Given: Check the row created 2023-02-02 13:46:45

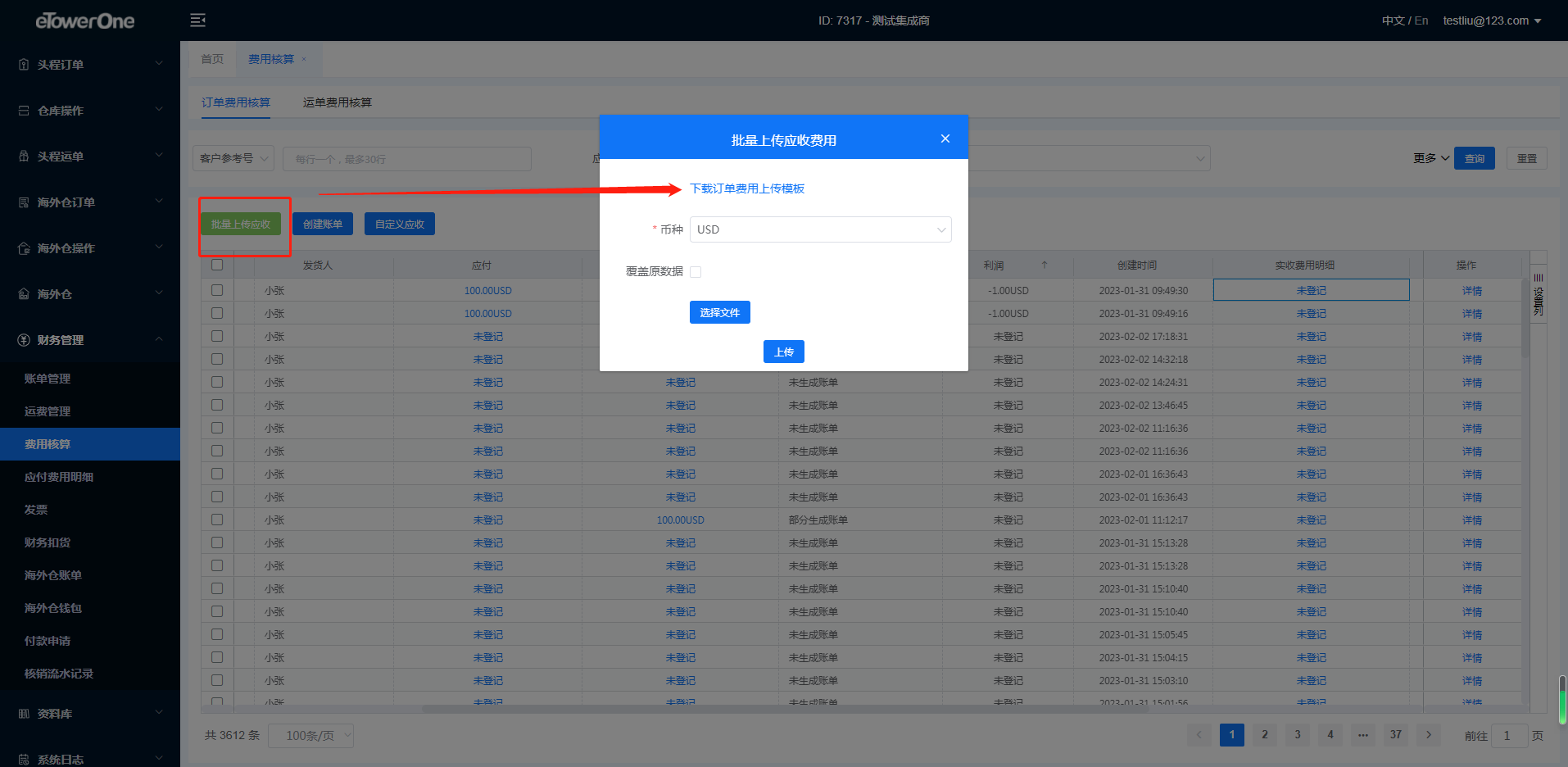Looking at the screenshot, I should pyautogui.click(x=217, y=405).
